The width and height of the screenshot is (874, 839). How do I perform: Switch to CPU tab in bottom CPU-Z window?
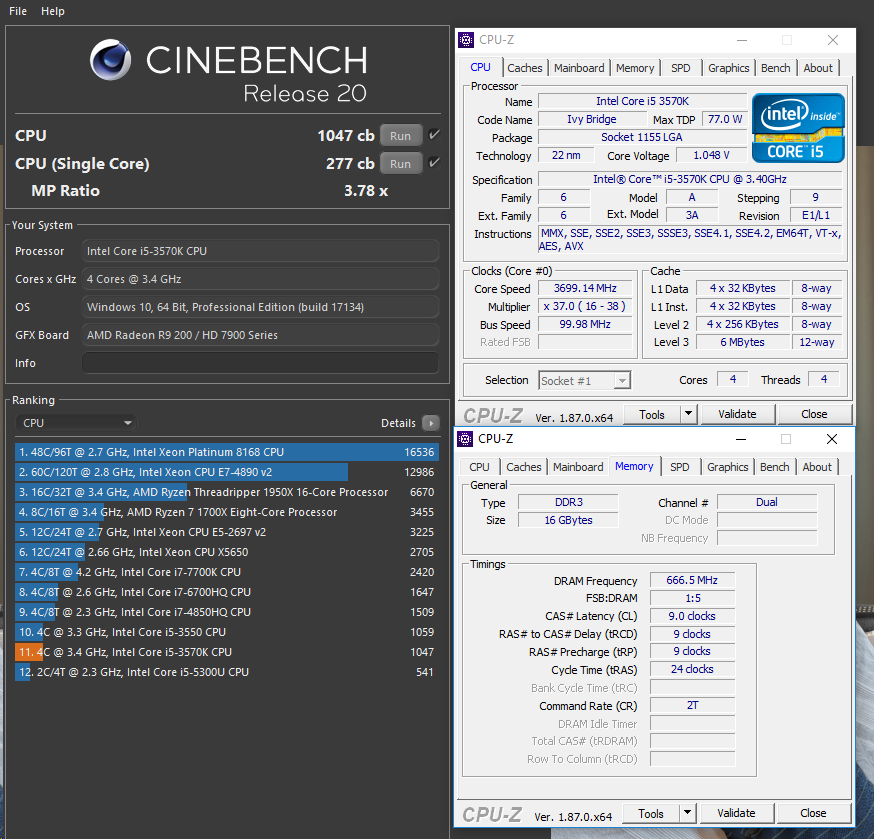(x=479, y=467)
